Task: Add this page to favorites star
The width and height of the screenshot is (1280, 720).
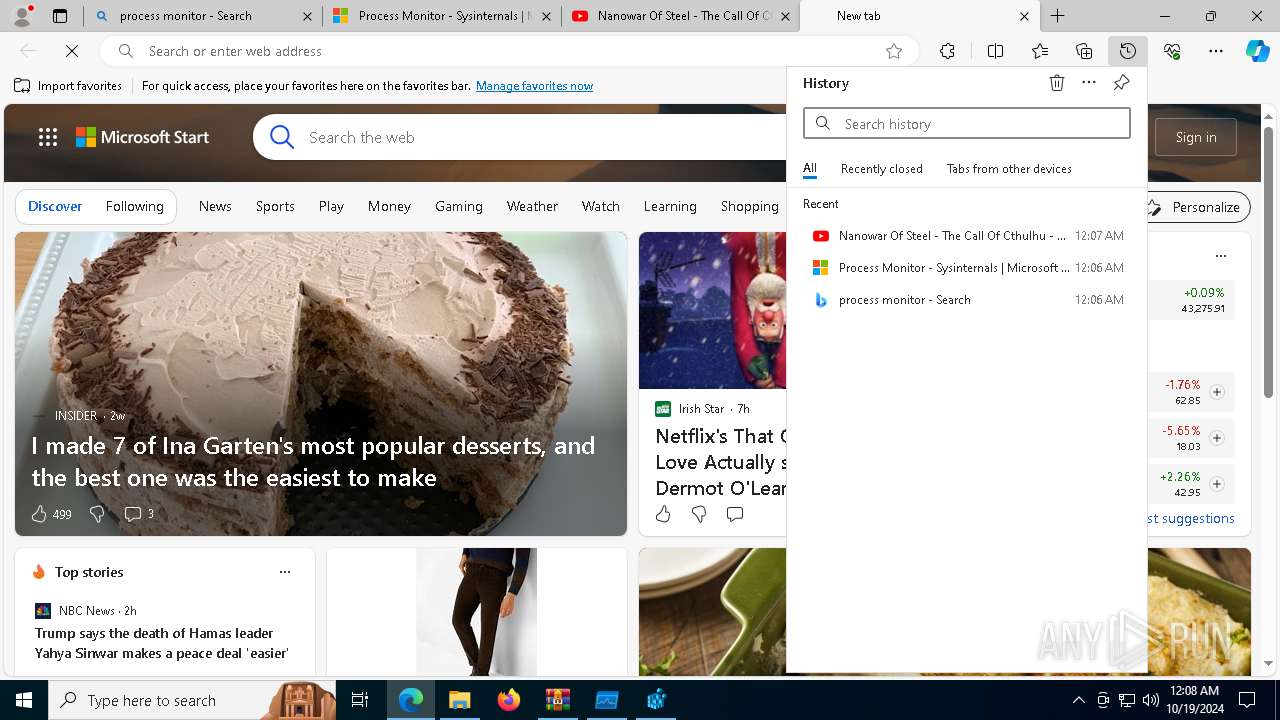Action: 894,51
